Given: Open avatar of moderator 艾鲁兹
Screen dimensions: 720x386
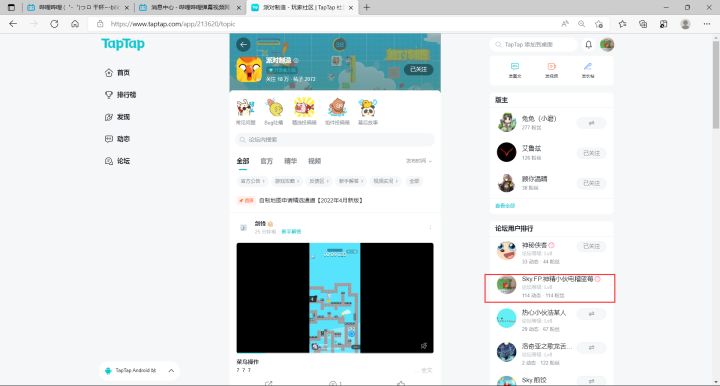Looking at the screenshot, I should point(506,152).
